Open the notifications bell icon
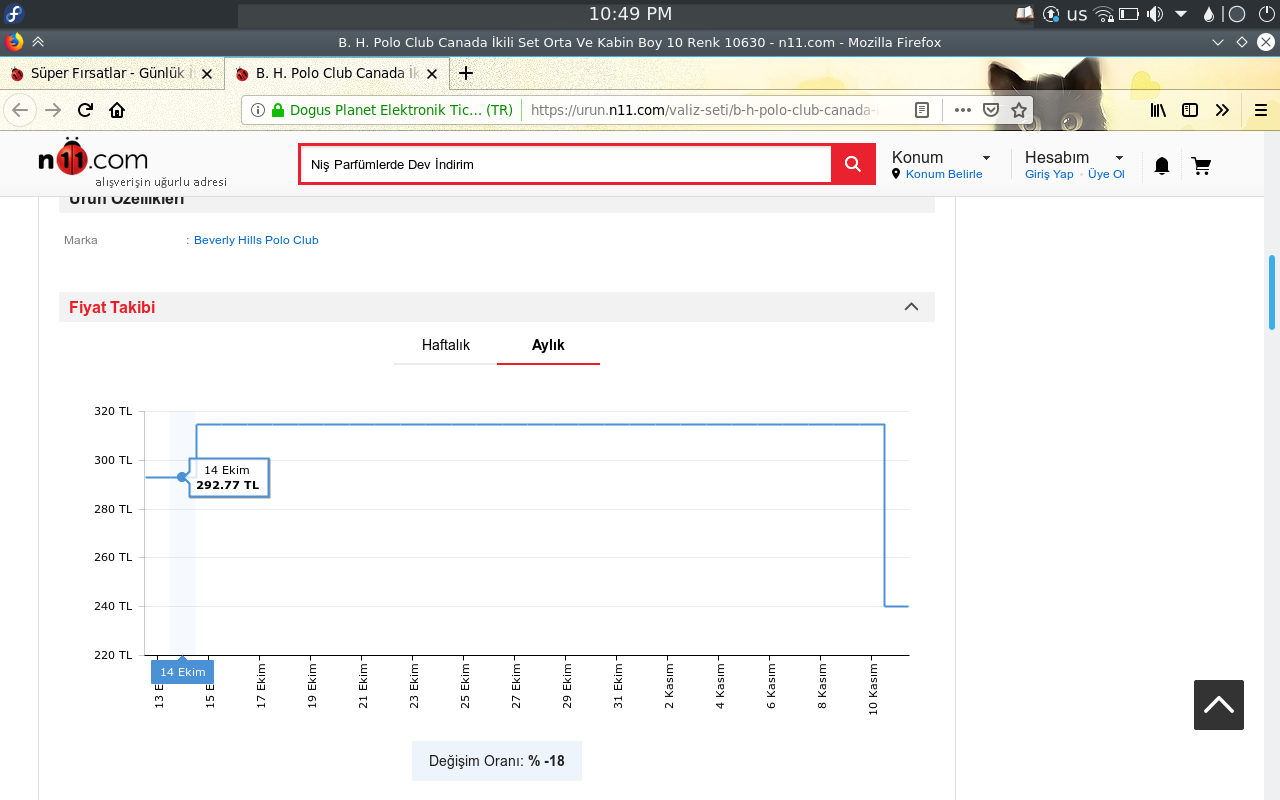The image size is (1280, 800). click(1161, 166)
